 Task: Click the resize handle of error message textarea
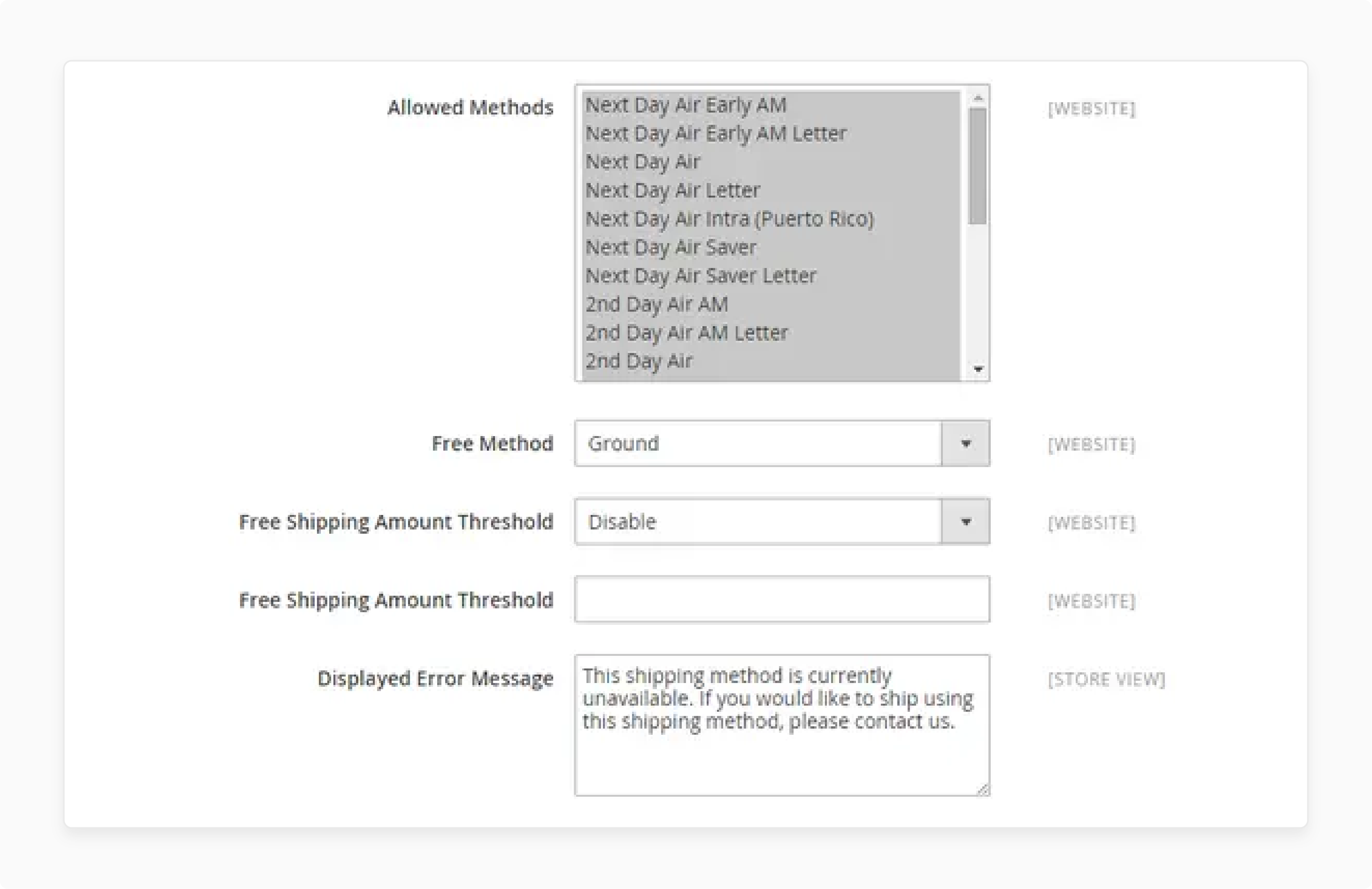(x=983, y=789)
